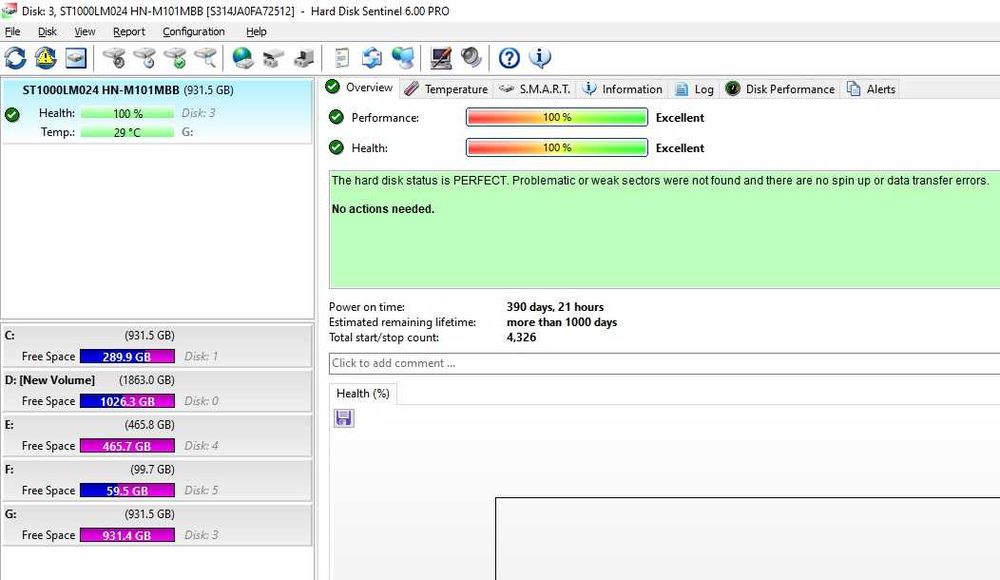
Task: Click the two-drives toolbar icon
Action: point(273,58)
